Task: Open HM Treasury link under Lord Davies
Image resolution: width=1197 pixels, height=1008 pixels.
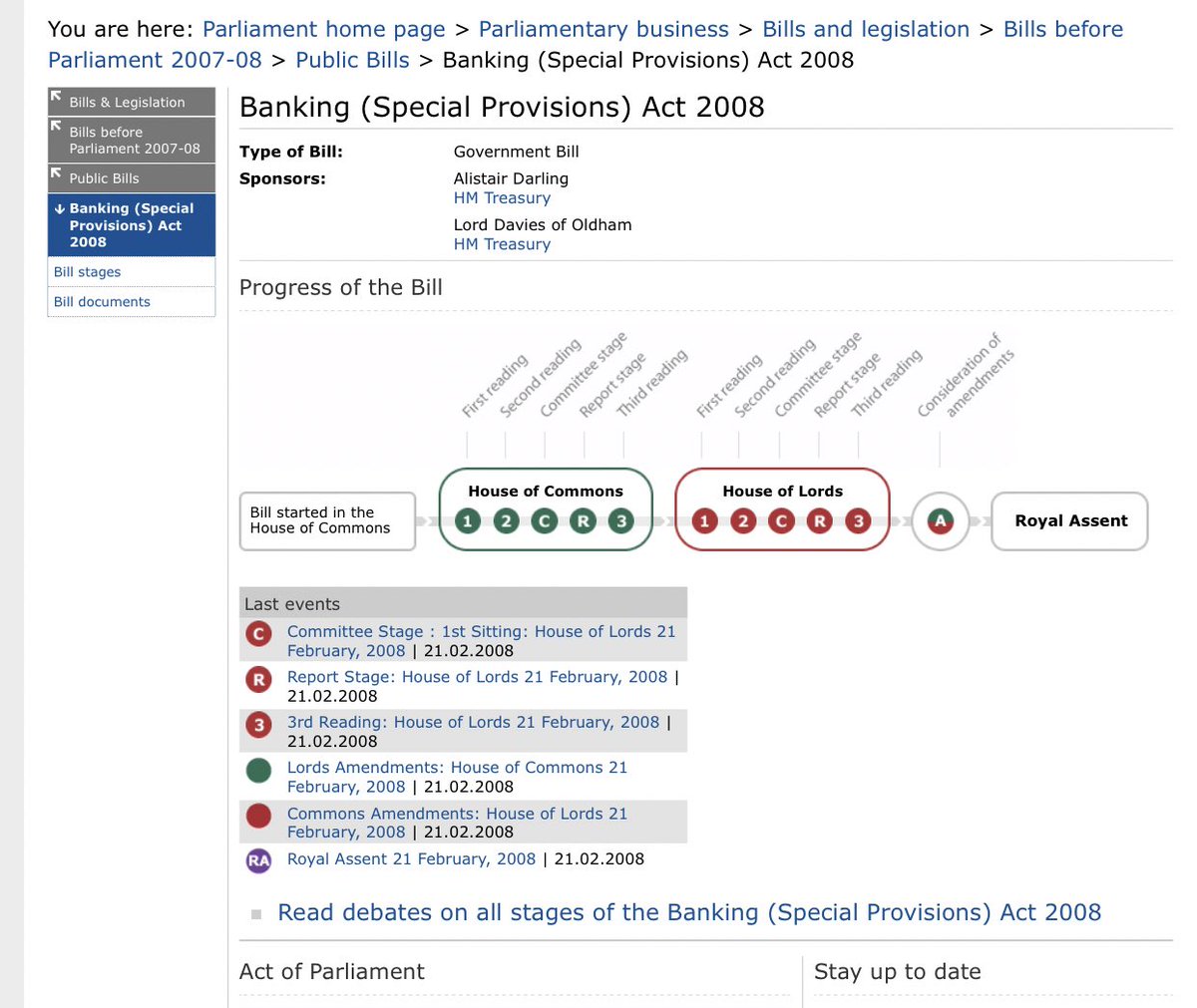Action: pos(502,243)
